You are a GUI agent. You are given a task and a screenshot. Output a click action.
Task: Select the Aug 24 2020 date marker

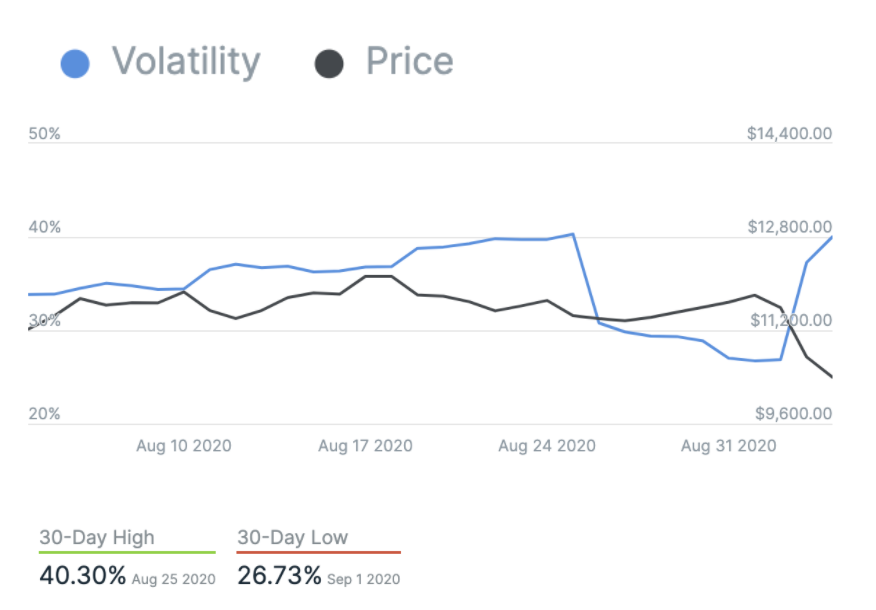point(547,446)
